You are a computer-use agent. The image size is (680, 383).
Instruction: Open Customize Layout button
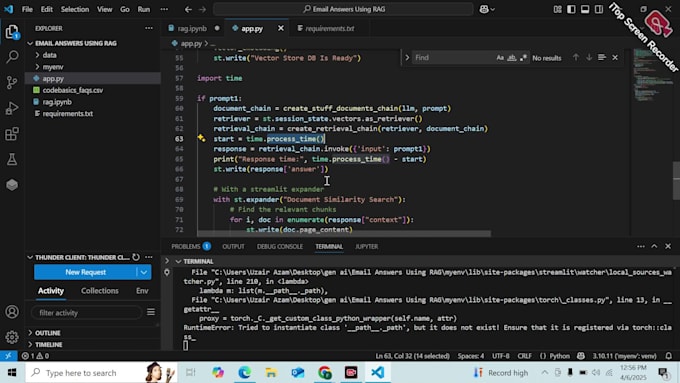[557, 9]
